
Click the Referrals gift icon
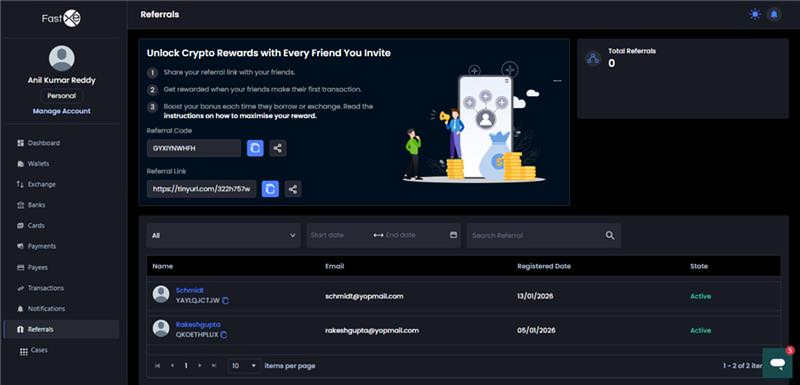pyautogui.click(x=20, y=329)
